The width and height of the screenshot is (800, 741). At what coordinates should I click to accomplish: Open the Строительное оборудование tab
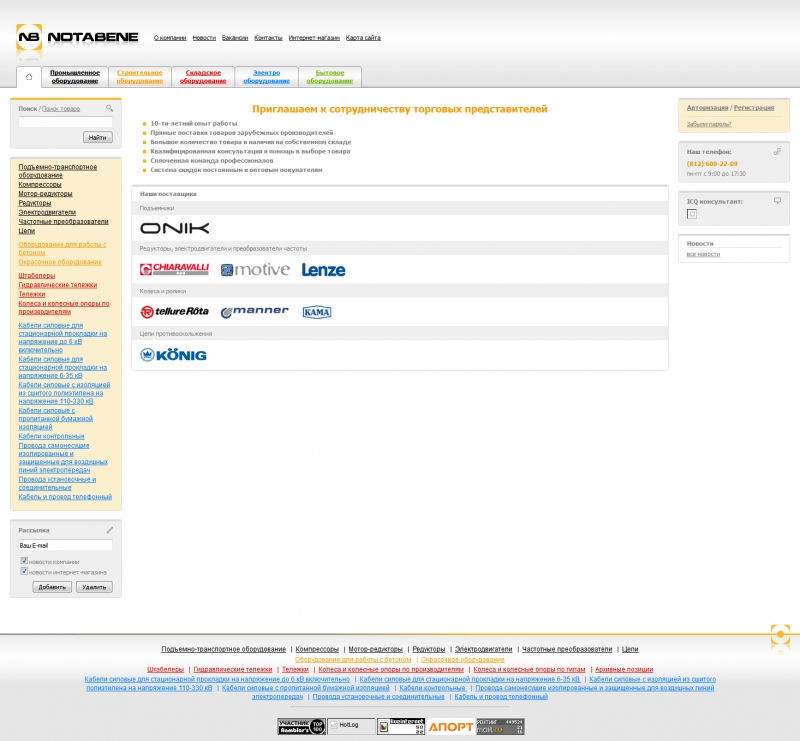coord(140,77)
